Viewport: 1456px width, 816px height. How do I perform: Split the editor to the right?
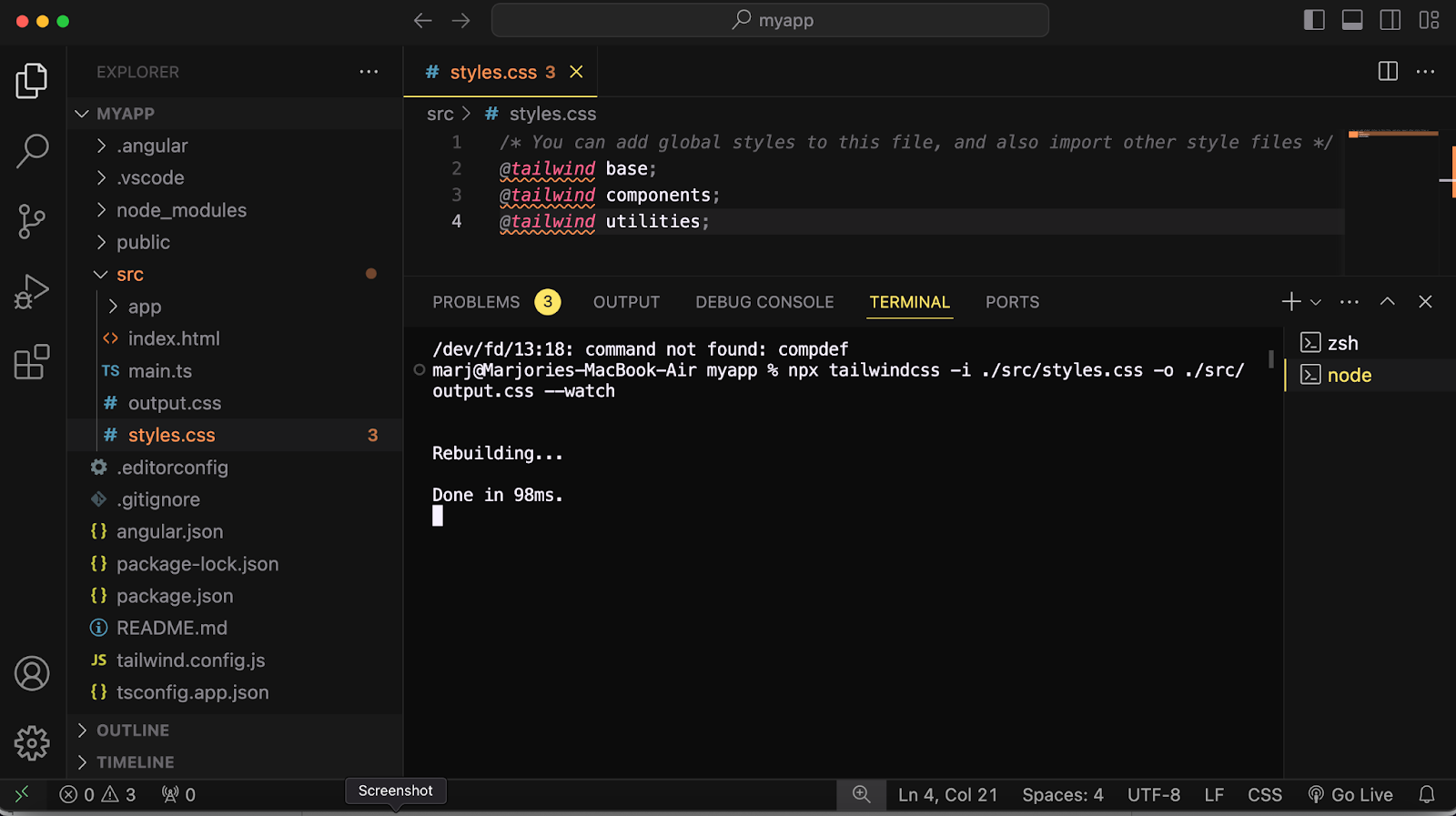coord(1388,72)
